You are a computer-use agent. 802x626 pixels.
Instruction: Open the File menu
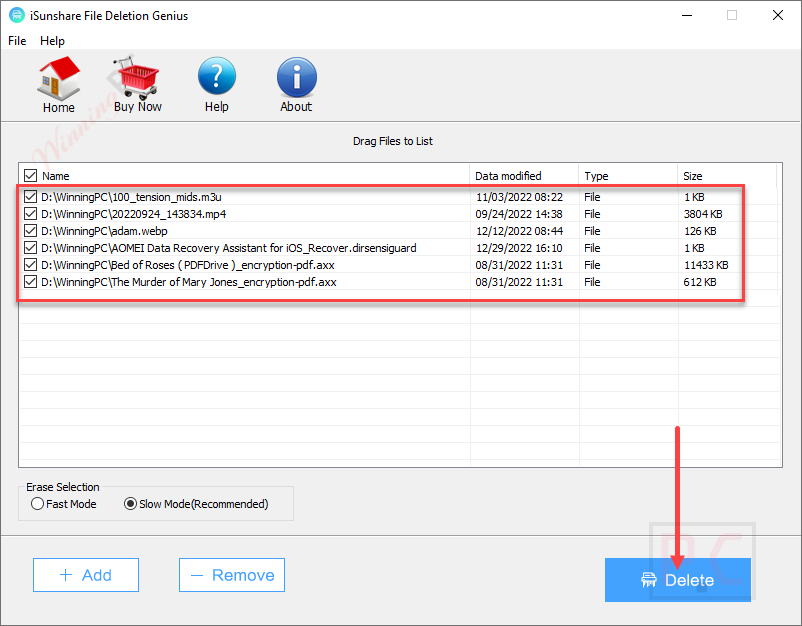click(17, 41)
